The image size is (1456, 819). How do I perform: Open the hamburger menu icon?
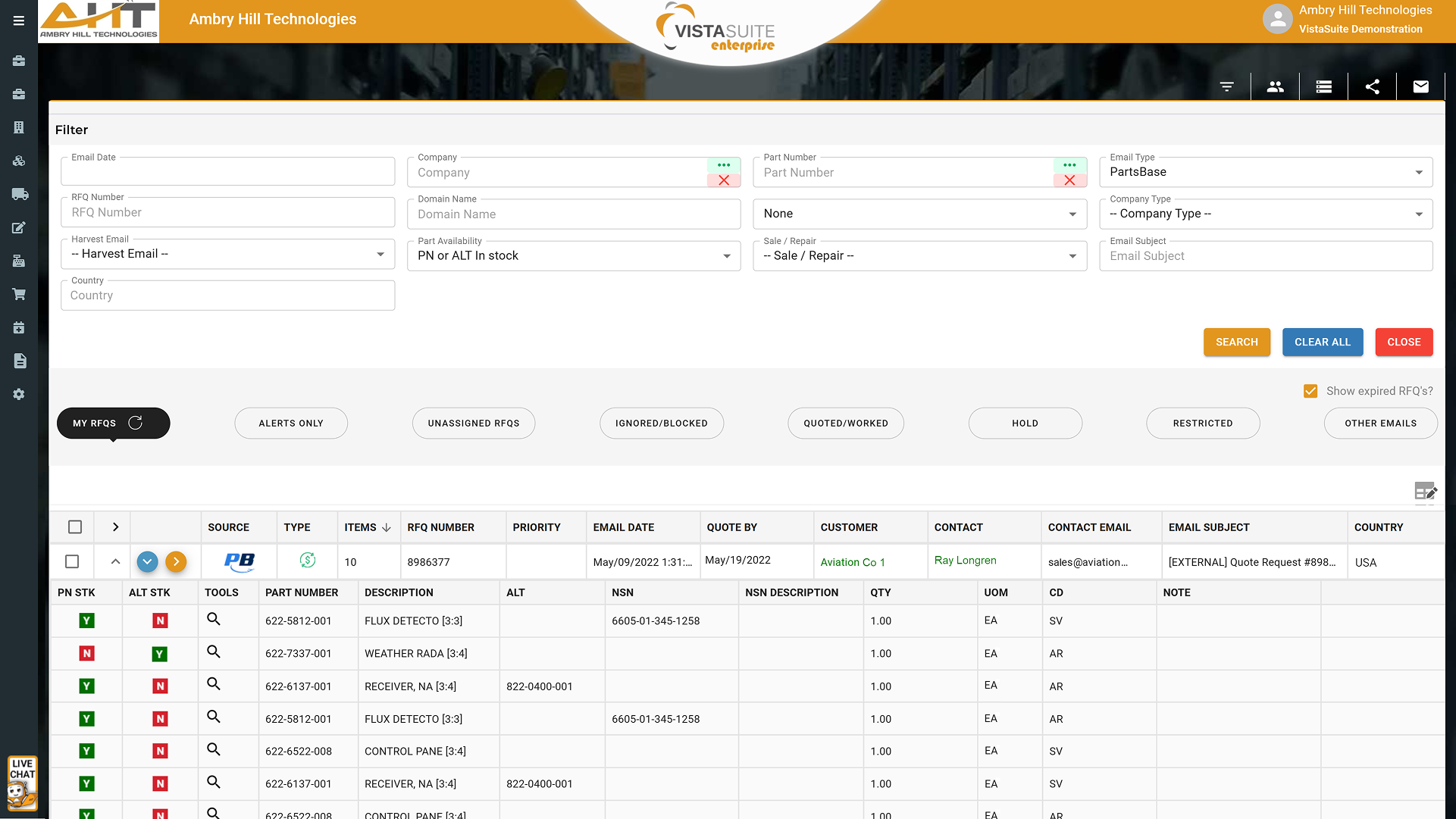pyautogui.click(x=18, y=20)
